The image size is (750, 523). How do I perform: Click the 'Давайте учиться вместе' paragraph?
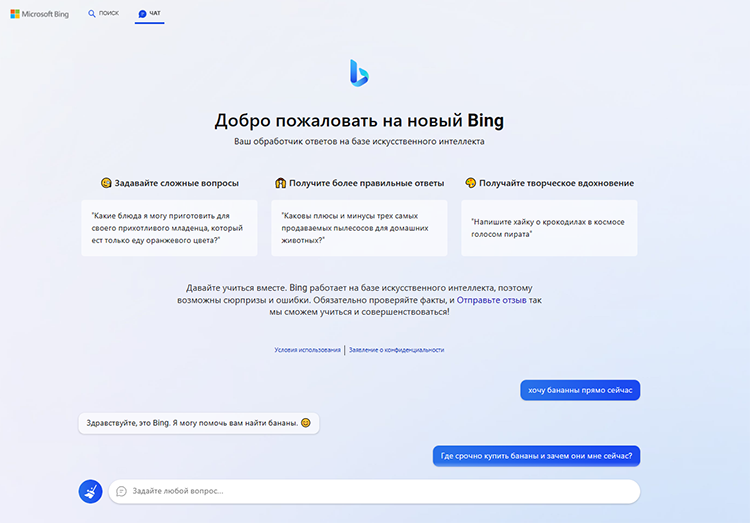(359, 300)
